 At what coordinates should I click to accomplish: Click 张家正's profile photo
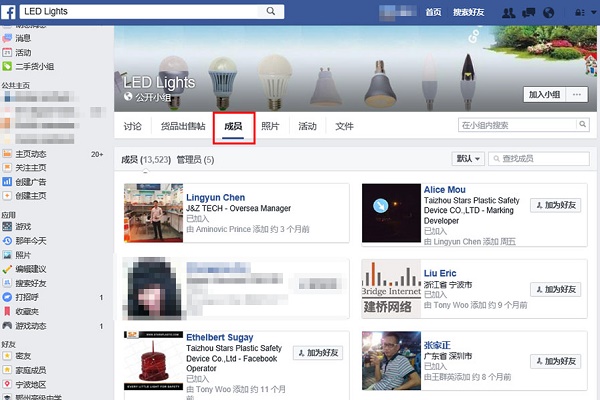[x=391, y=361]
